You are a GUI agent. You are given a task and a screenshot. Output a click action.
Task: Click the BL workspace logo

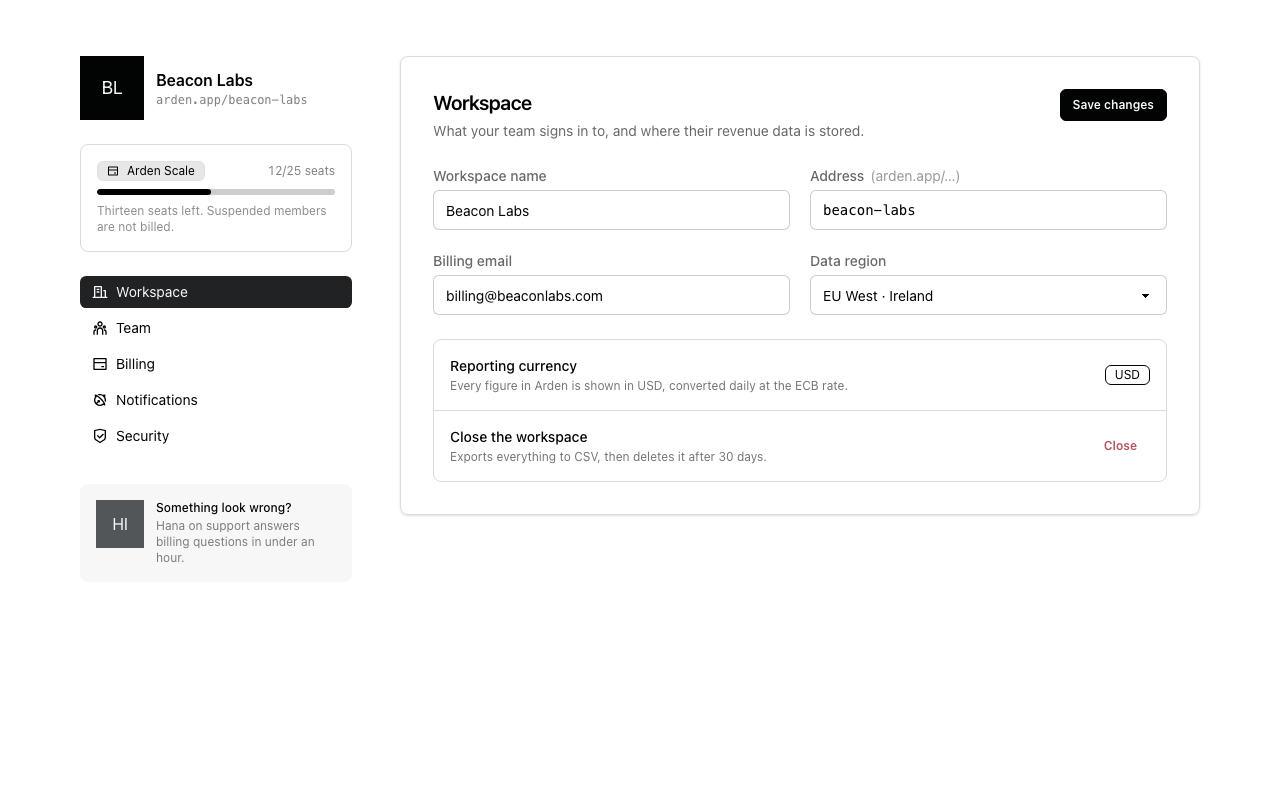click(112, 88)
